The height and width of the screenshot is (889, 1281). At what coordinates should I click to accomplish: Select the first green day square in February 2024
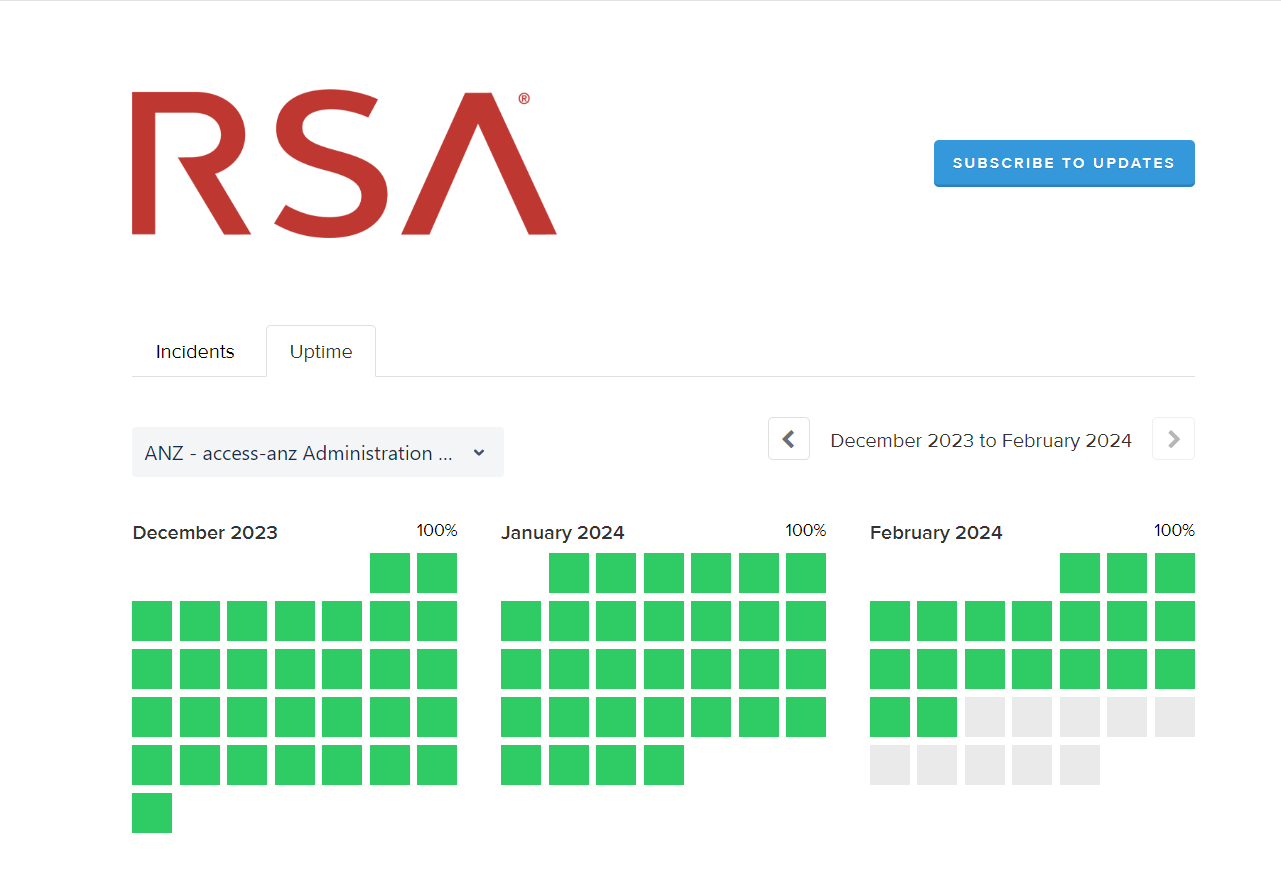[1080, 573]
